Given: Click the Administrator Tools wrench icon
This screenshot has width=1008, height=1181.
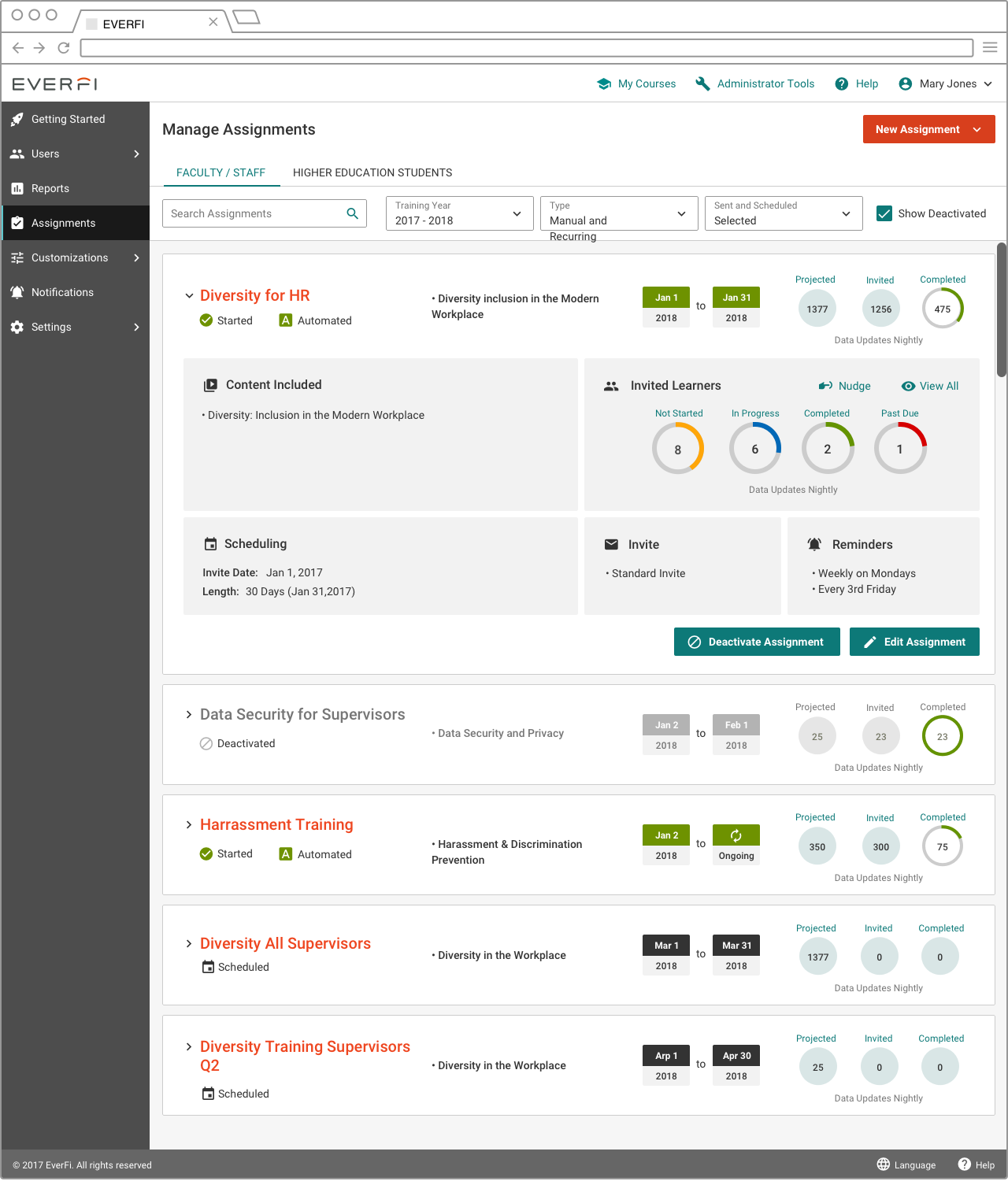Looking at the screenshot, I should click(x=702, y=83).
